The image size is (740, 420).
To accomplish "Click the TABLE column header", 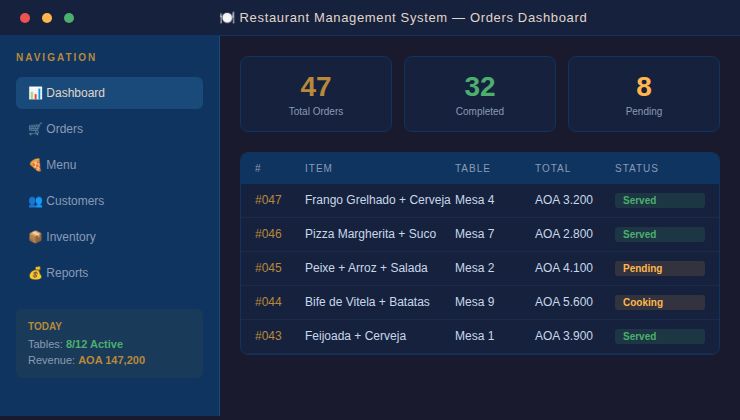I will tap(472, 168).
